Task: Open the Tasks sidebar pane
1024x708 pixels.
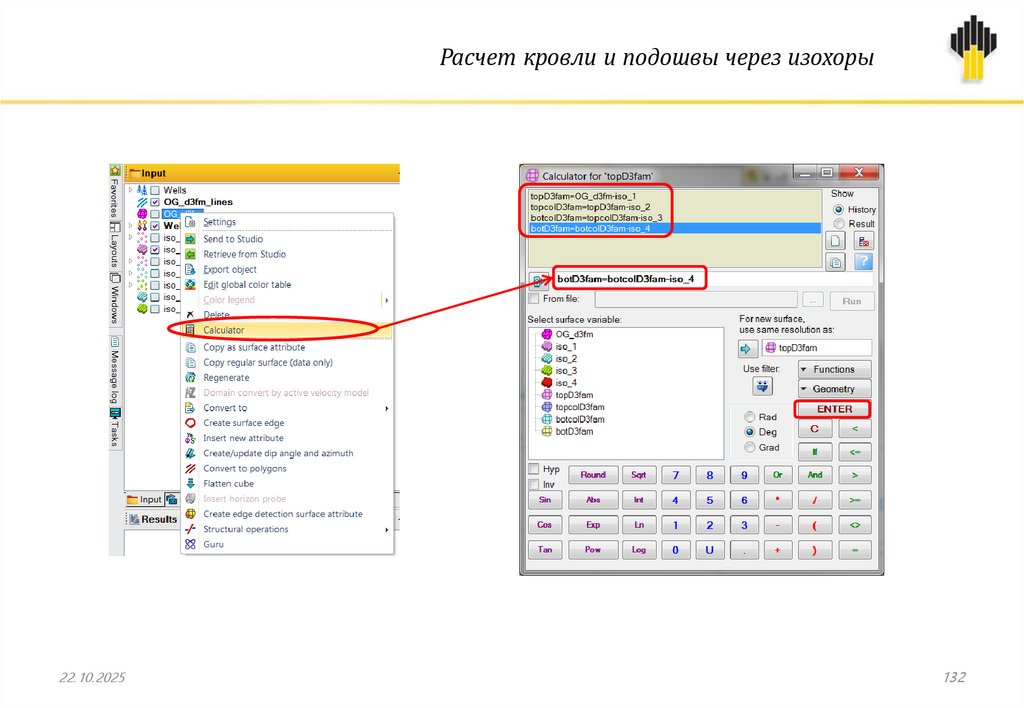Action: [114, 428]
